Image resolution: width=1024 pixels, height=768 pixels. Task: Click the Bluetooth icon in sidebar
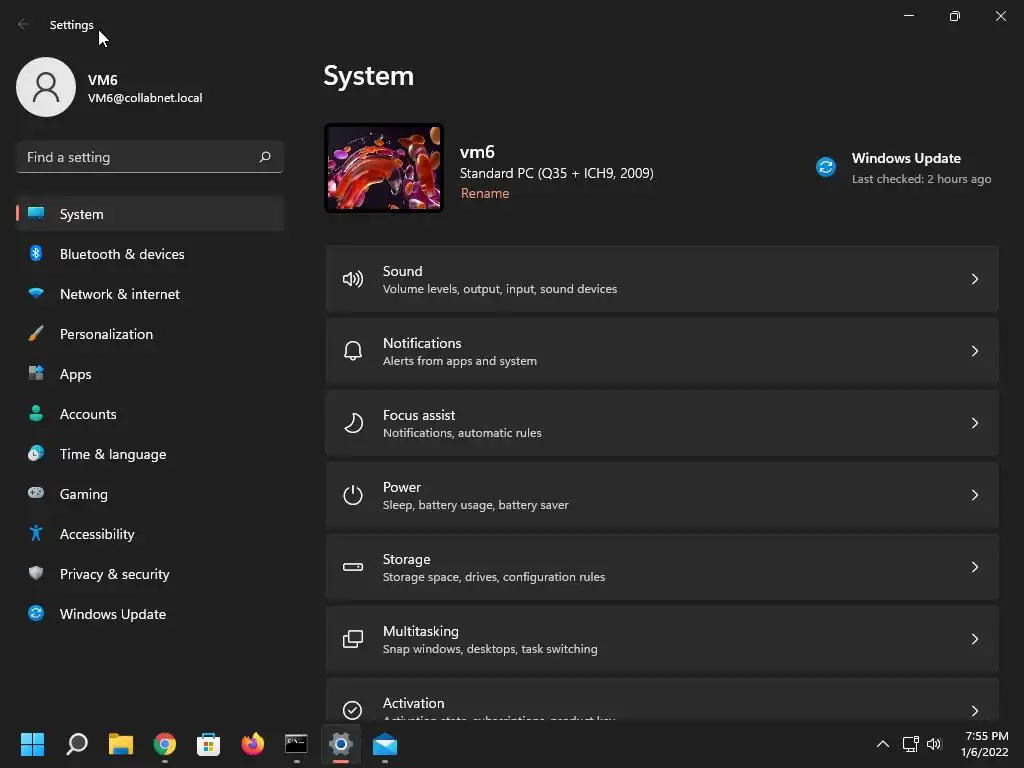pyautogui.click(x=36, y=253)
